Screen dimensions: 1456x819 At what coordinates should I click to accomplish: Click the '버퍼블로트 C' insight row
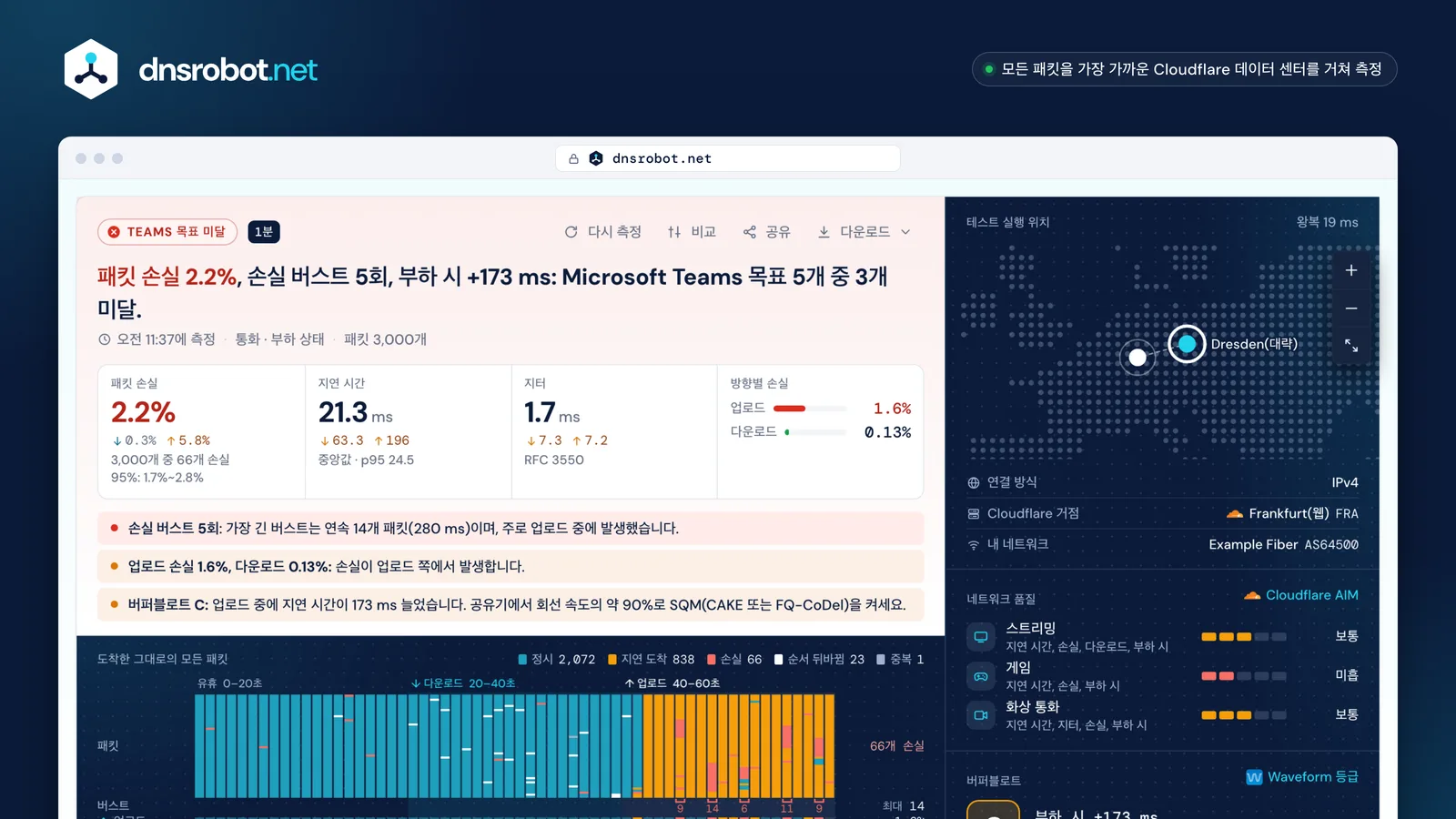coord(511,604)
